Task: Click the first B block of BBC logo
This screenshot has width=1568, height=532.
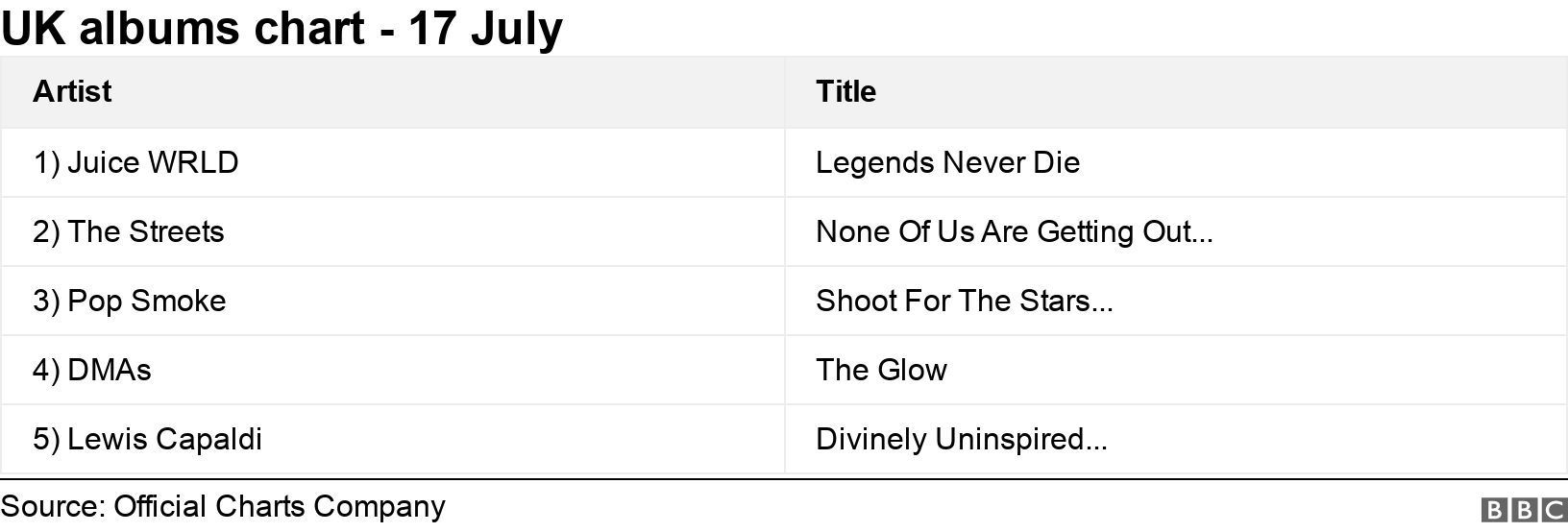Action: (x=1495, y=510)
